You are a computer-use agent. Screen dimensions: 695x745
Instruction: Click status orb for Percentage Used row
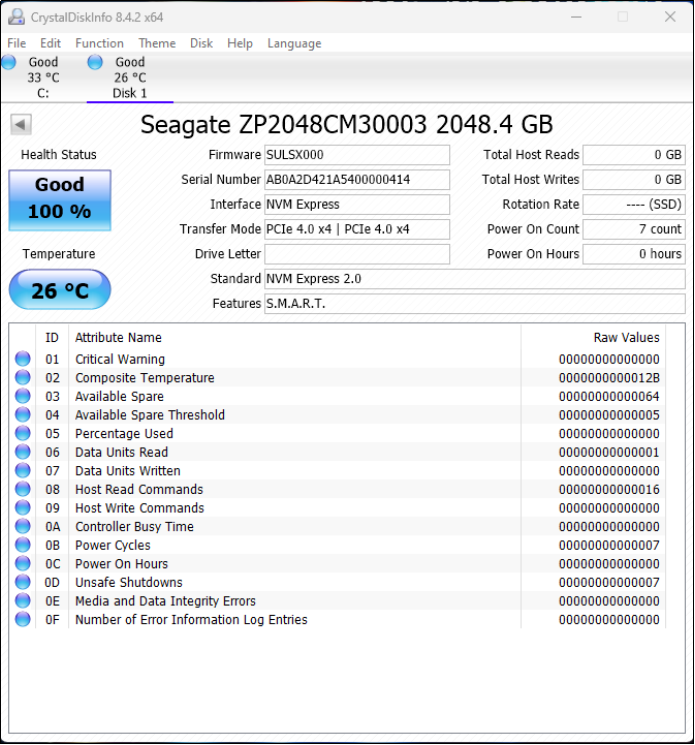(22, 433)
